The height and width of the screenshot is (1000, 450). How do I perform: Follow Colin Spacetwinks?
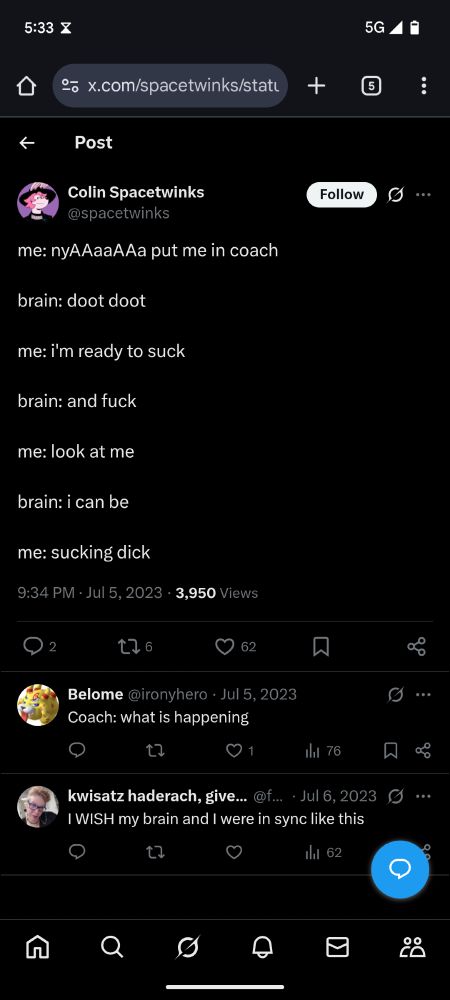(342, 195)
